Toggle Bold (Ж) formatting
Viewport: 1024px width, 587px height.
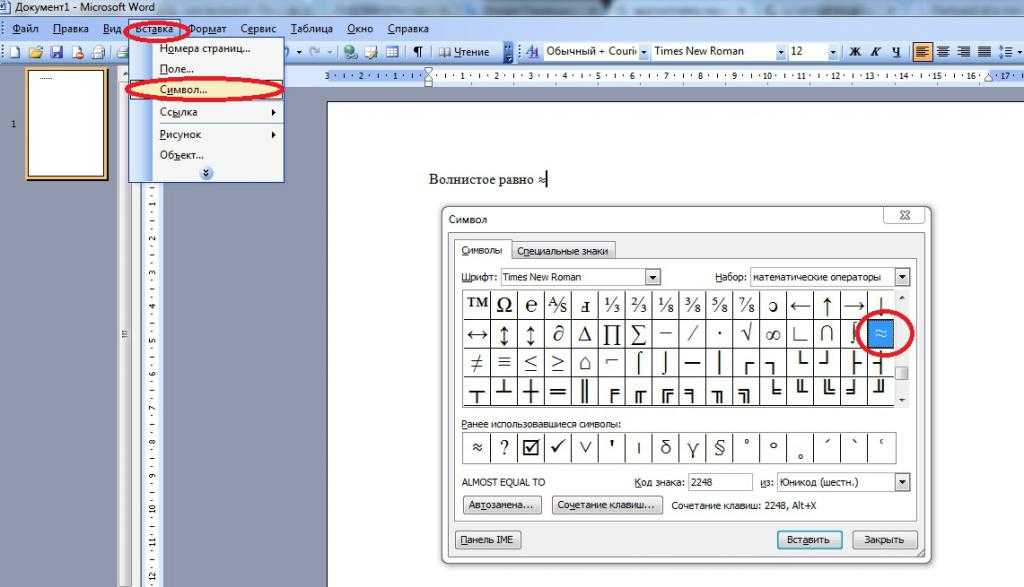(854, 52)
